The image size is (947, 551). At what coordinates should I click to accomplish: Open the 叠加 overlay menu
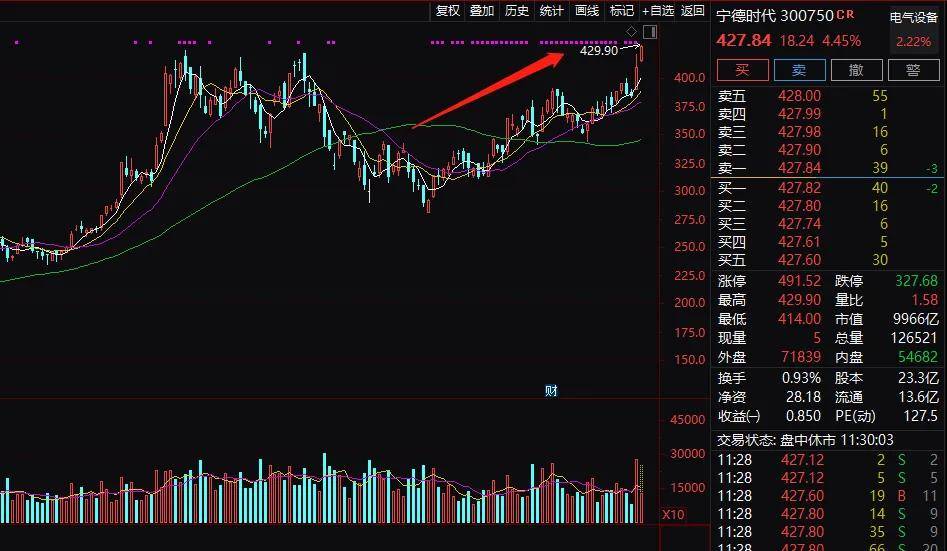tap(482, 11)
